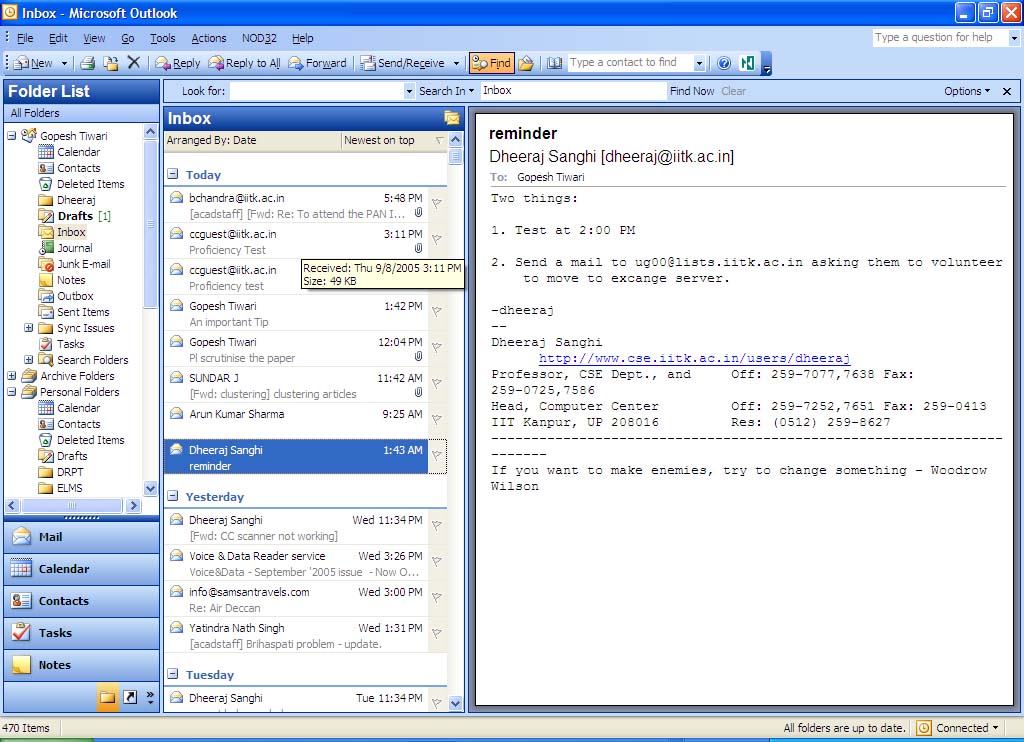Expand the Sync Issues folder
1024x742 pixels.
point(30,327)
